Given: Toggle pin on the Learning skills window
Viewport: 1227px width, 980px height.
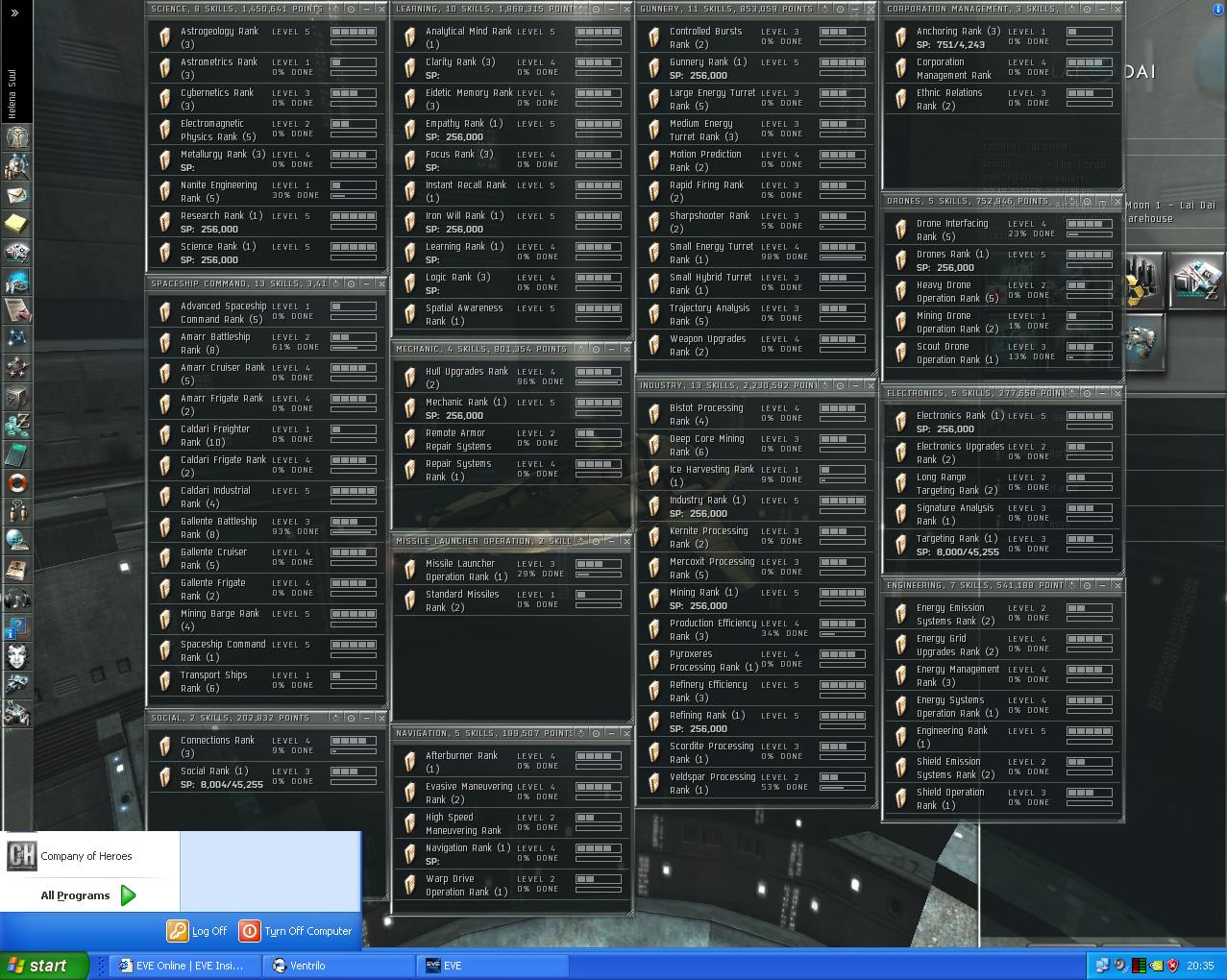Looking at the screenshot, I should tap(581, 9).
